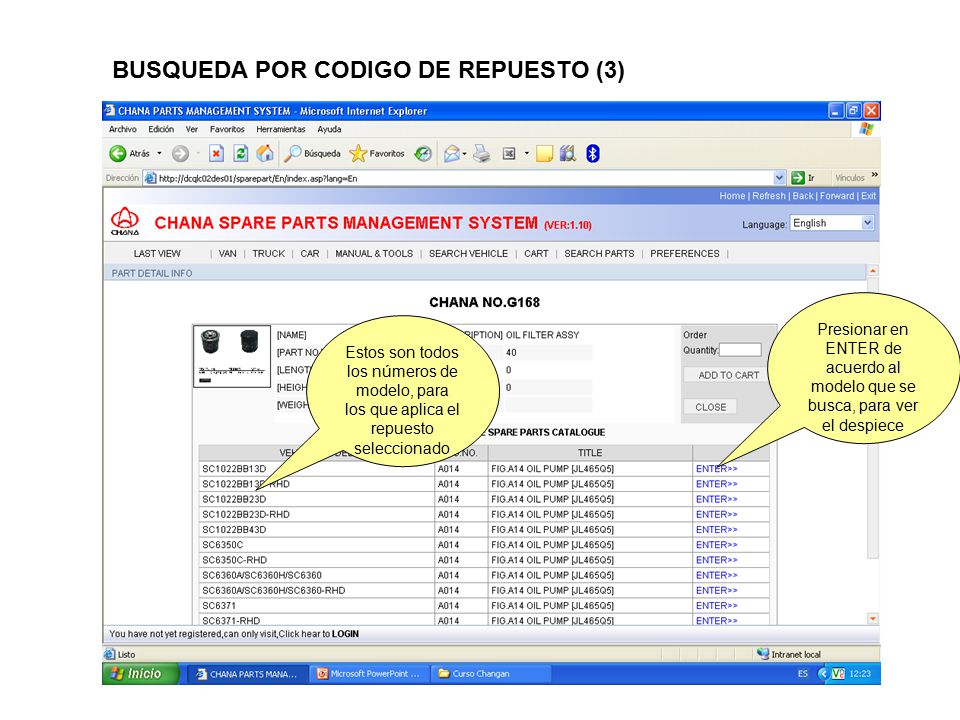Click the Windows Inicio start button

point(141,673)
